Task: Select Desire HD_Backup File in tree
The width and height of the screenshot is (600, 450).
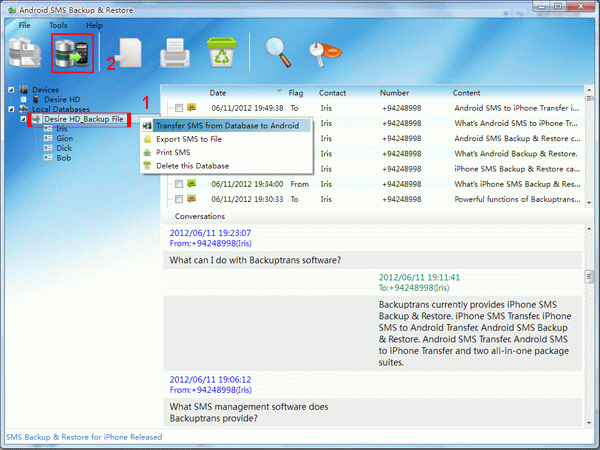Action: [x=84, y=119]
